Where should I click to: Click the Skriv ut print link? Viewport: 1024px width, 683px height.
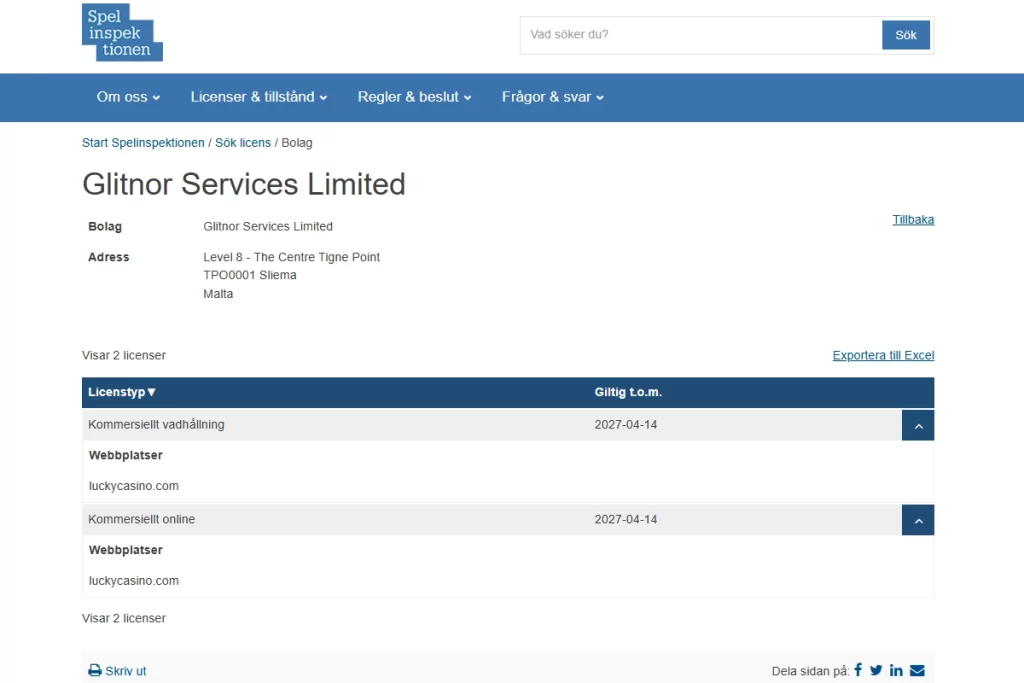pos(125,671)
